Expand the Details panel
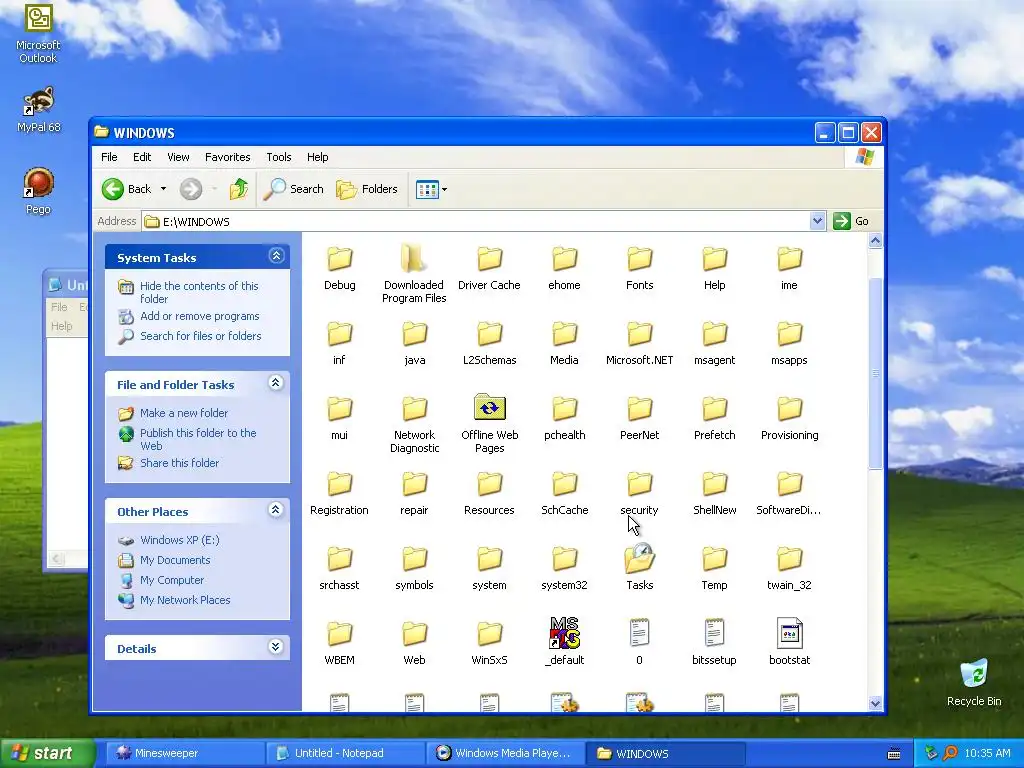 [276, 647]
